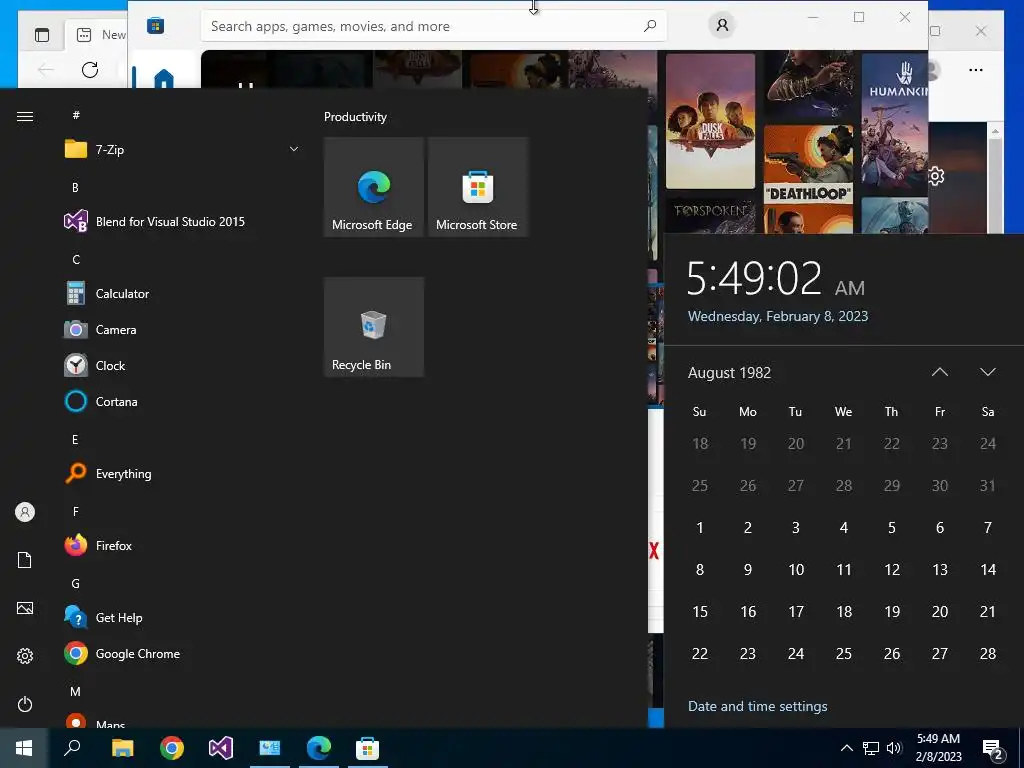This screenshot has width=1024, height=768.
Task: Click page settings gear in Edge window
Action: tap(935, 176)
